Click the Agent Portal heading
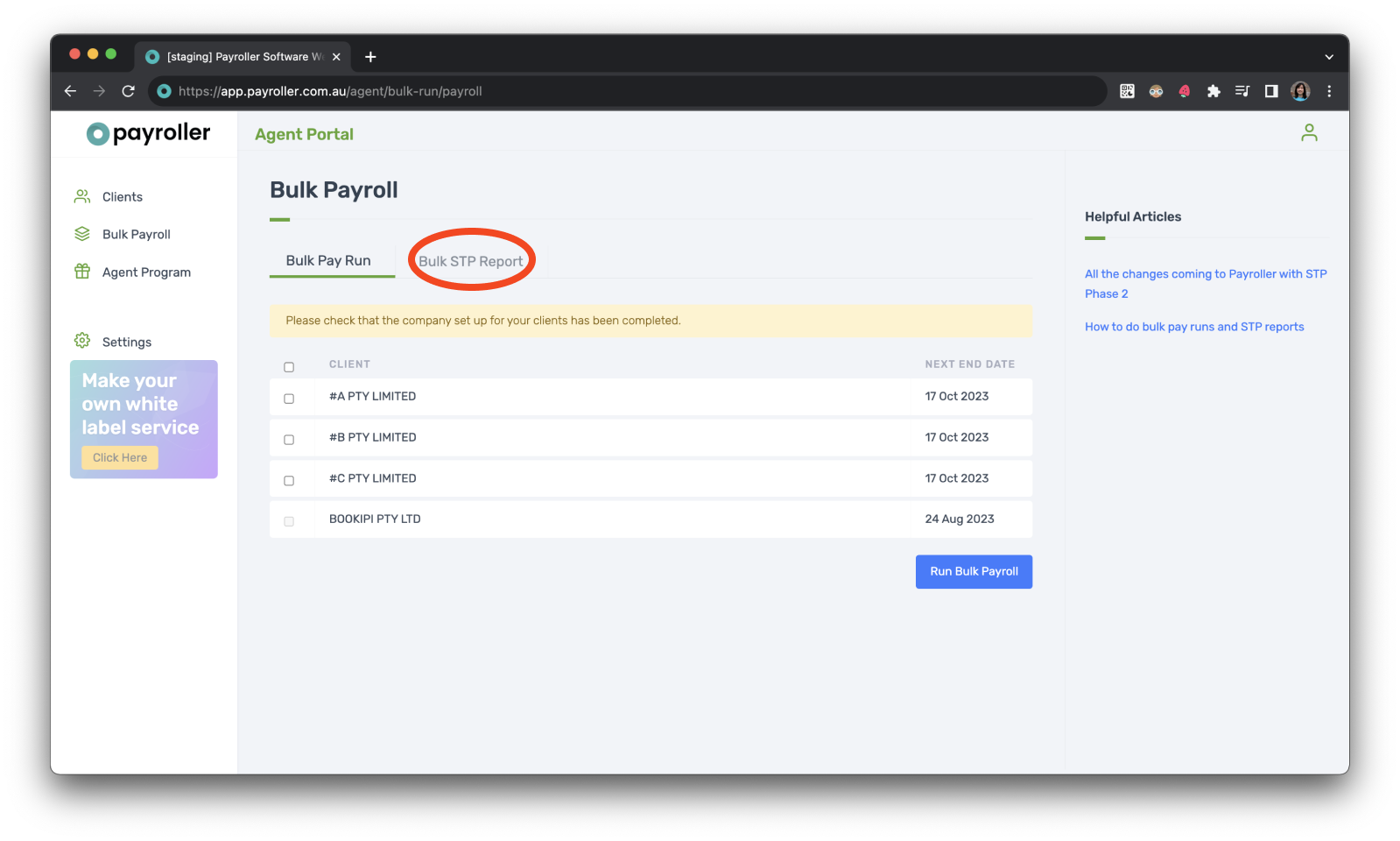Image resolution: width=1400 pixels, height=841 pixels. tap(304, 134)
